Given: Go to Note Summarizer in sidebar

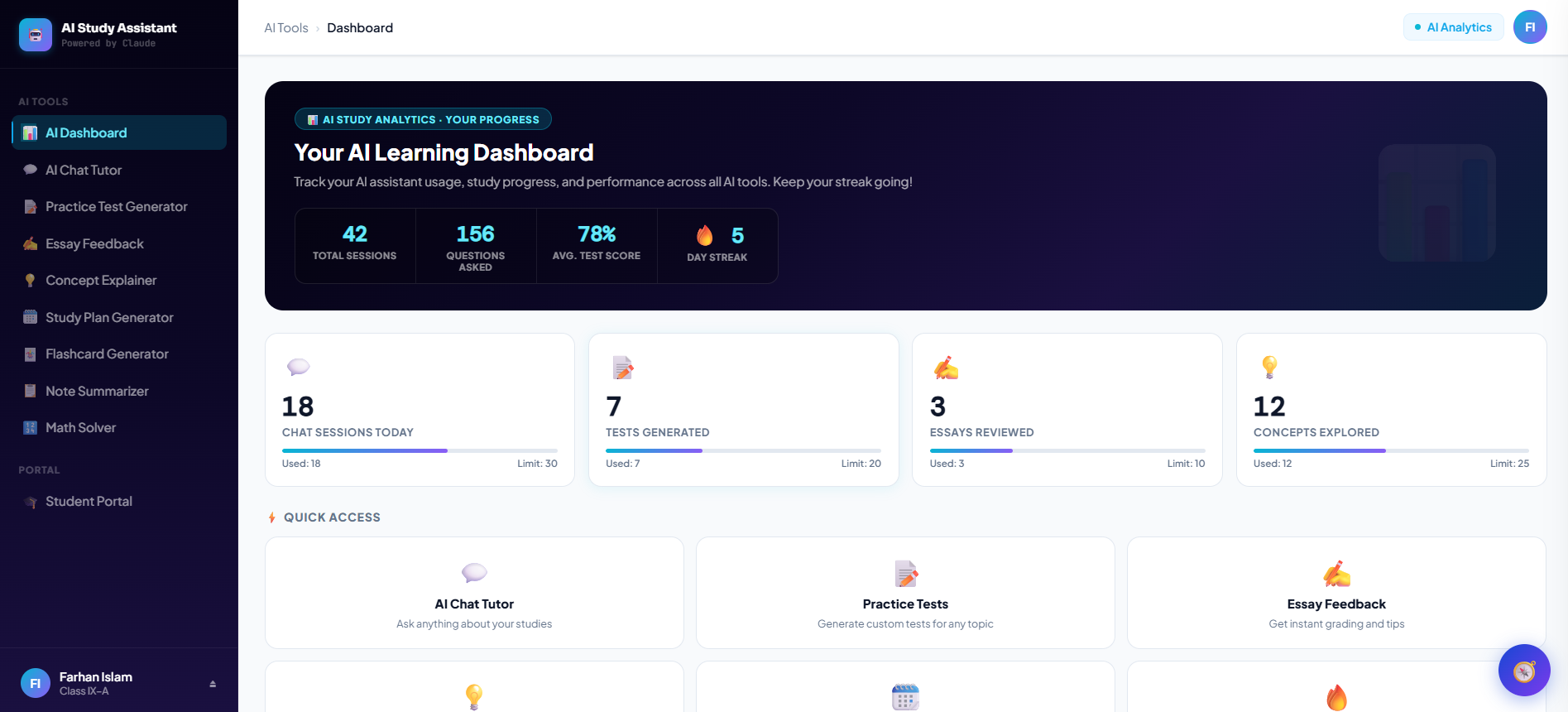Looking at the screenshot, I should [x=119, y=391].
